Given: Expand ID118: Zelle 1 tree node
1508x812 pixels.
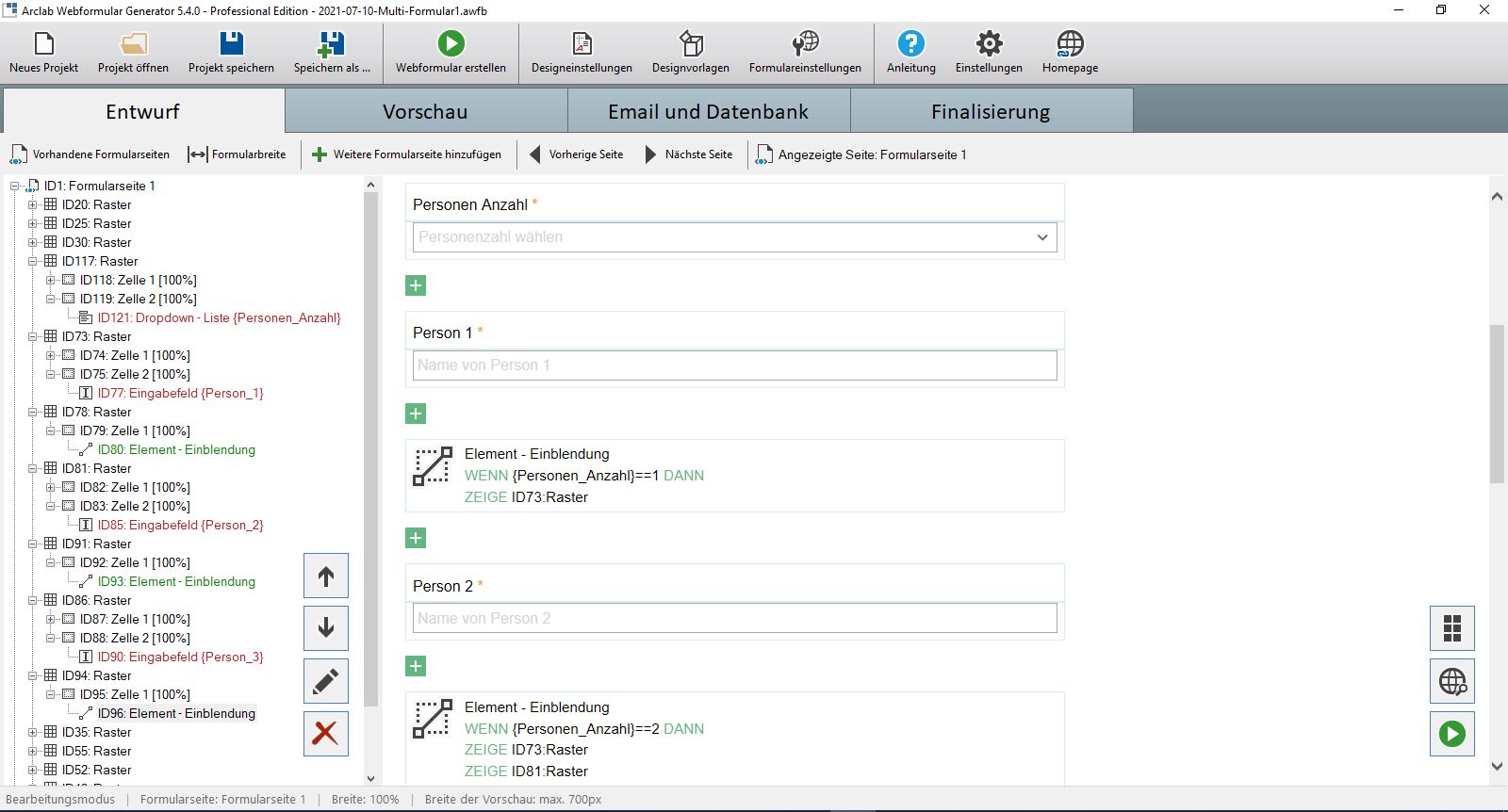Looking at the screenshot, I should pos(51,280).
